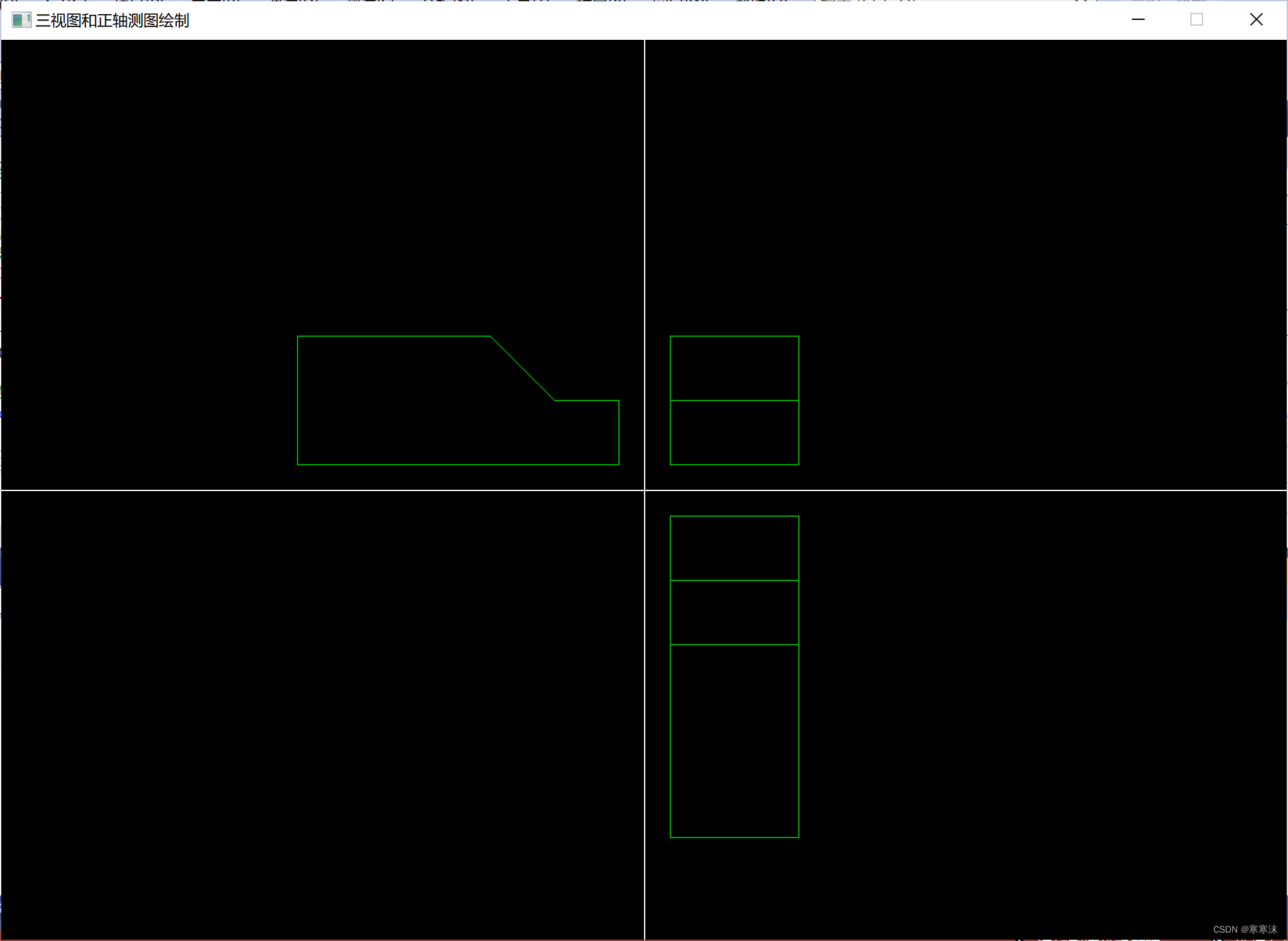Click the CSDN @寒寒沫 watermark text
This screenshot has height=941, width=1288.
[x=1244, y=929]
